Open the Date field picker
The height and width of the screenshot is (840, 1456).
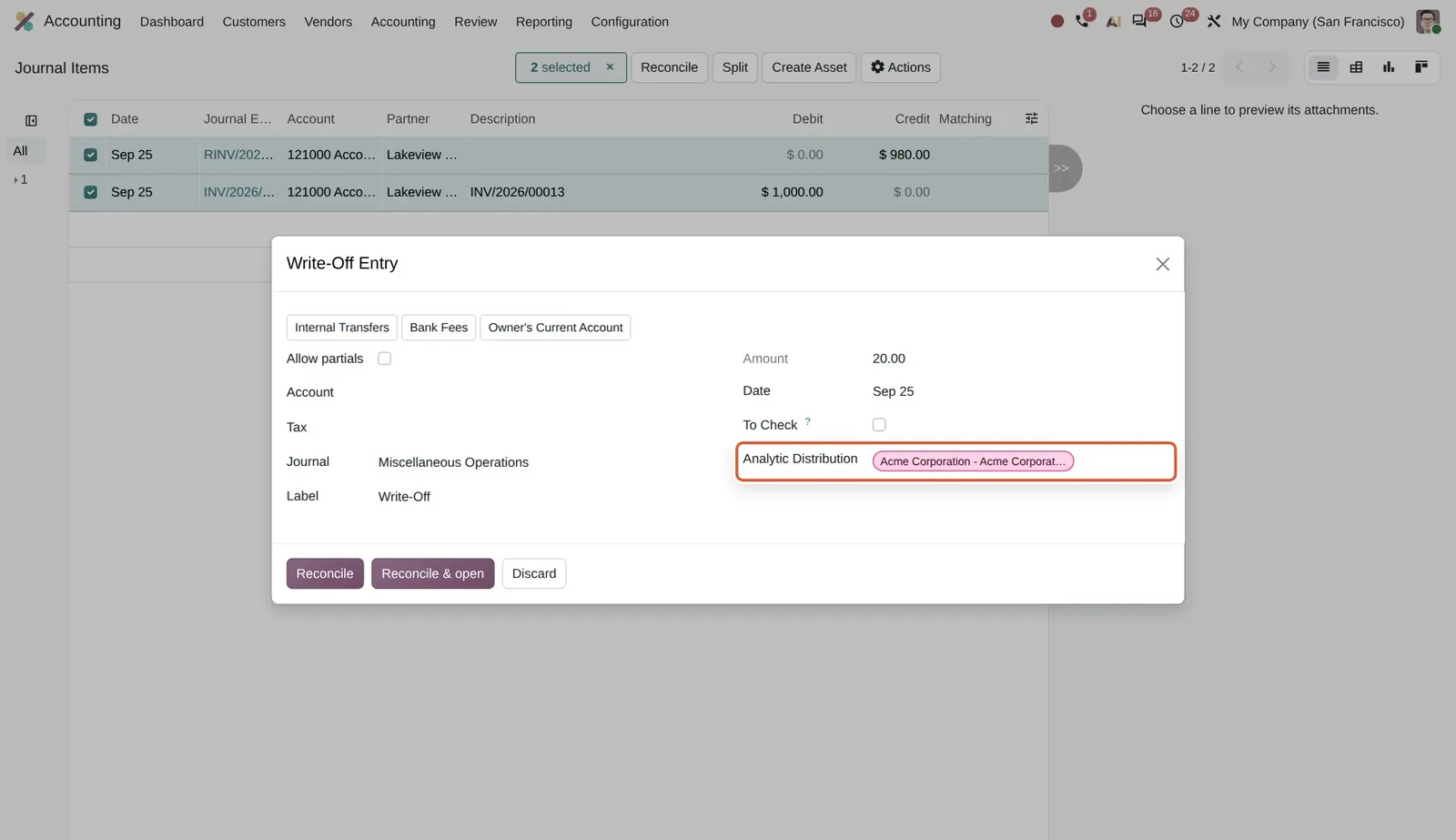[1019, 391]
